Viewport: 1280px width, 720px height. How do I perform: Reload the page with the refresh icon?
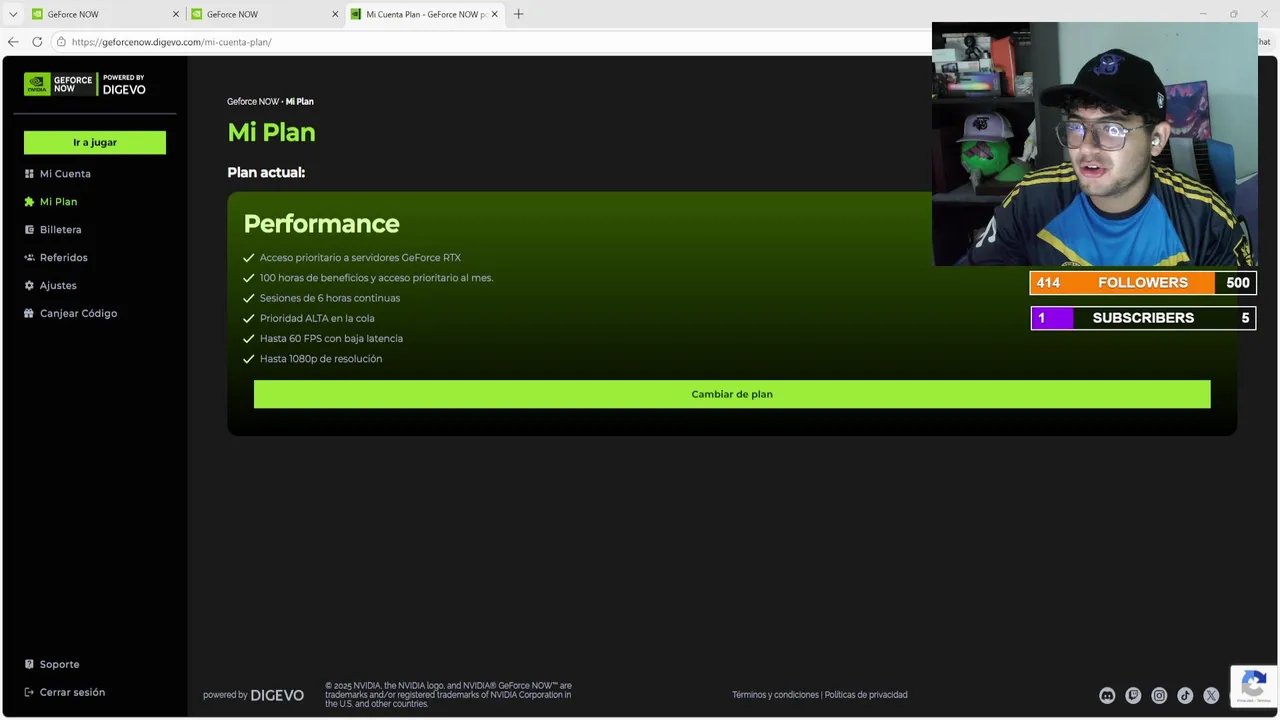(37, 42)
